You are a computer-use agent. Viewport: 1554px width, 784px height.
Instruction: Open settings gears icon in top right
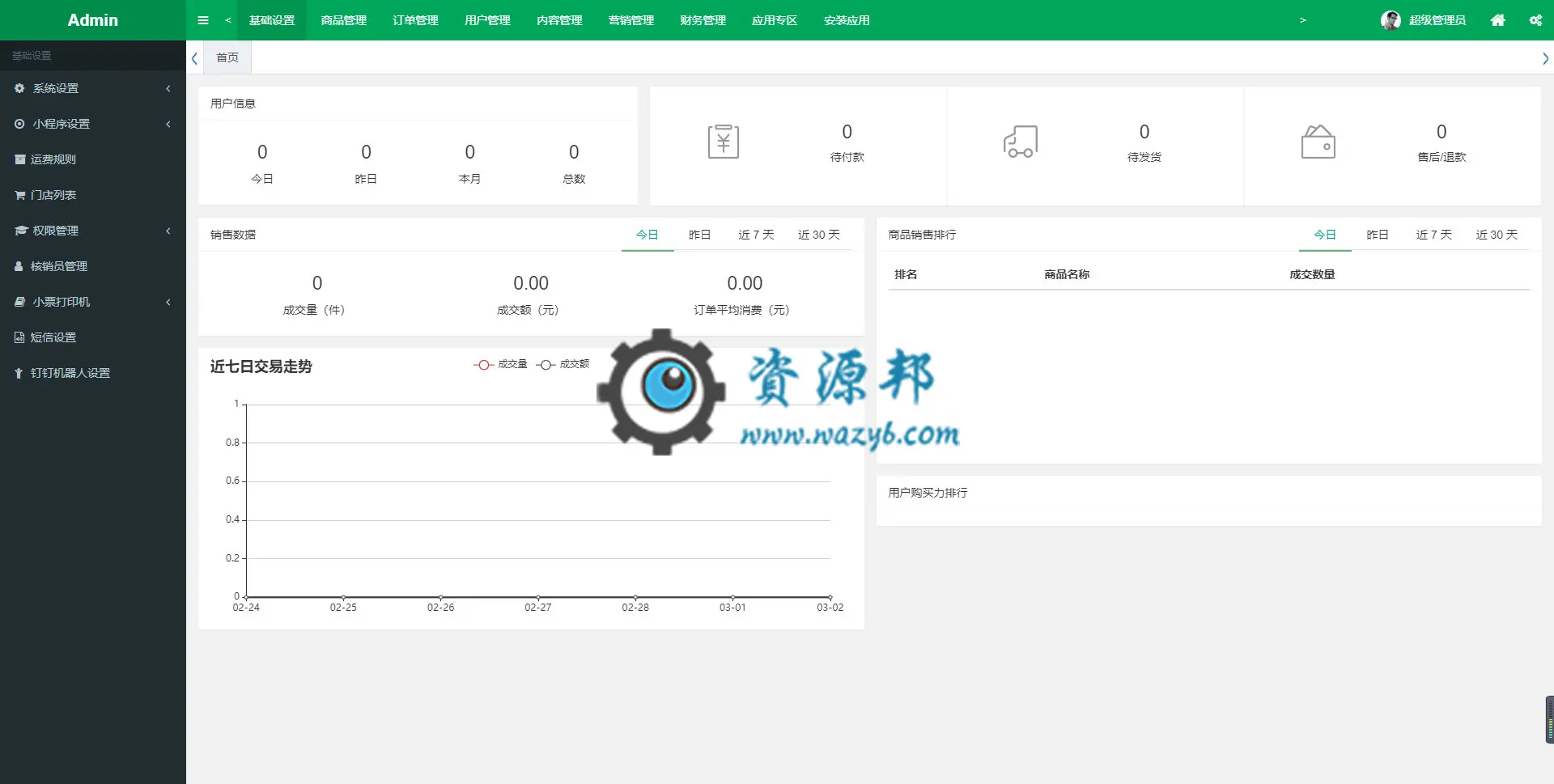click(x=1535, y=20)
